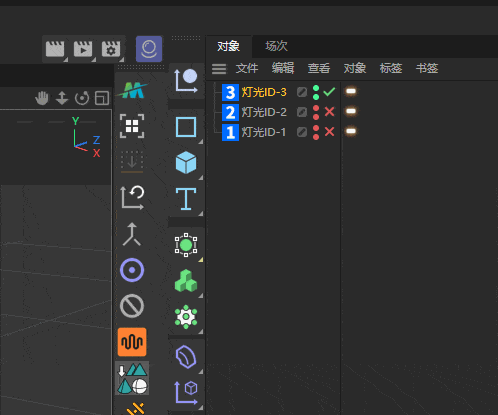
Task: Click the grey disable (no) icon
Action: (x=132, y=306)
